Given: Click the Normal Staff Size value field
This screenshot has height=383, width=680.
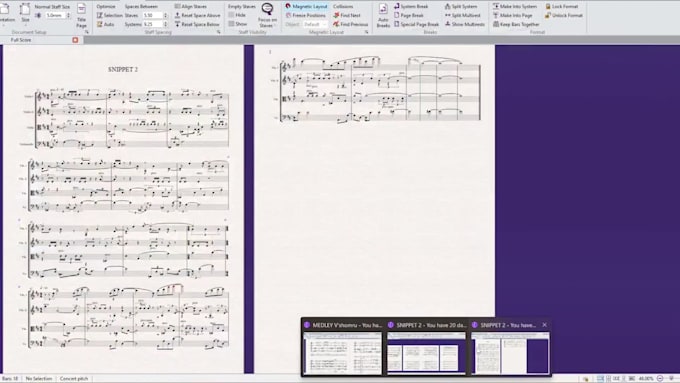Looking at the screenshot, I should click(x=56, y=15).
